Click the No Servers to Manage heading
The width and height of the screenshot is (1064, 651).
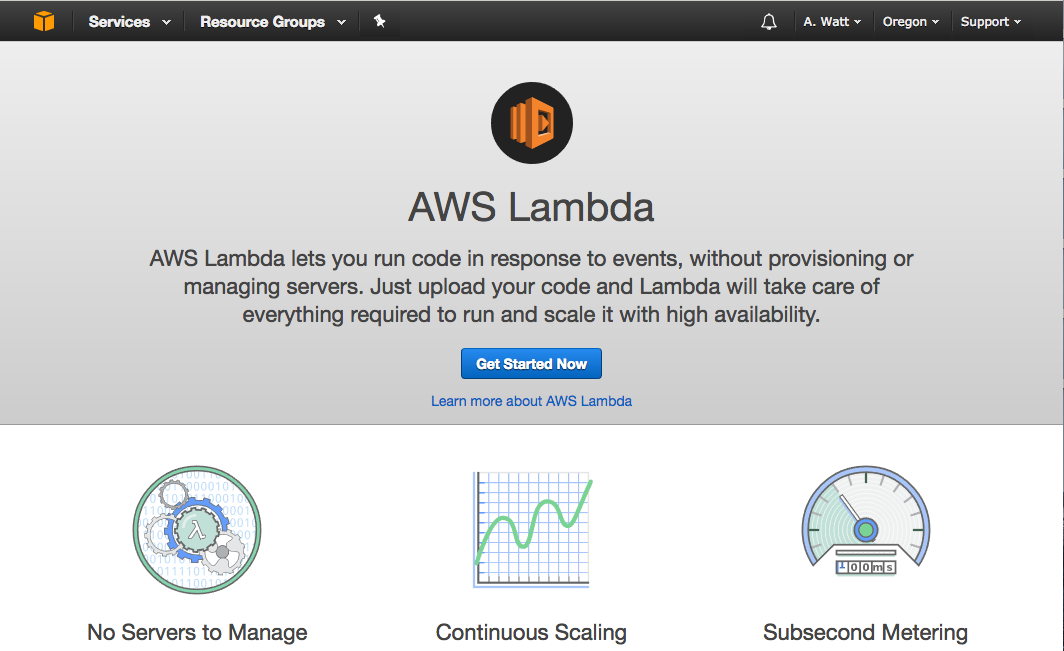(197, 632)
